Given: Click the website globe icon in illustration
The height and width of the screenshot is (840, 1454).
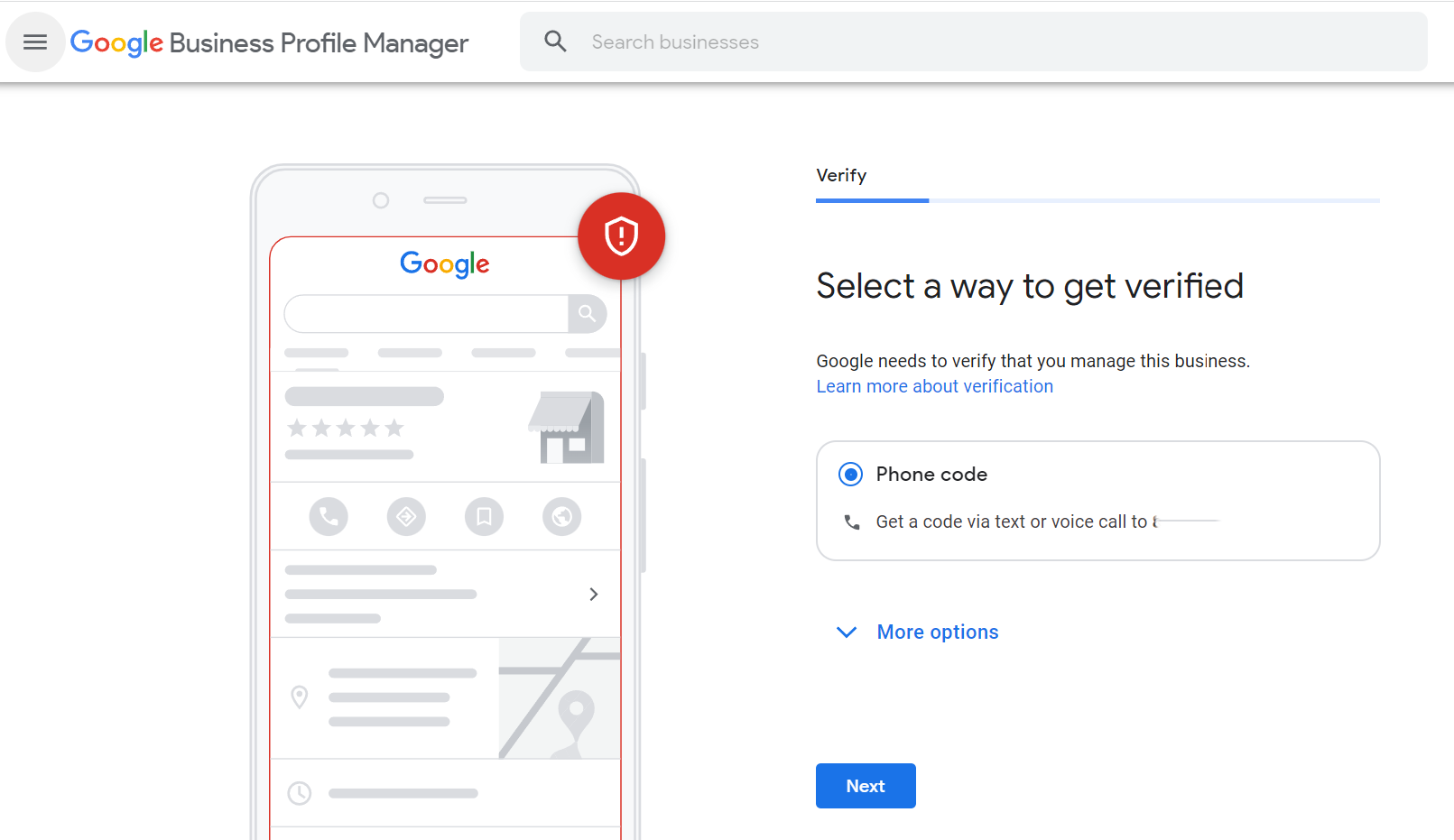Looking at the screenshot, I should [x=561, y=517].
